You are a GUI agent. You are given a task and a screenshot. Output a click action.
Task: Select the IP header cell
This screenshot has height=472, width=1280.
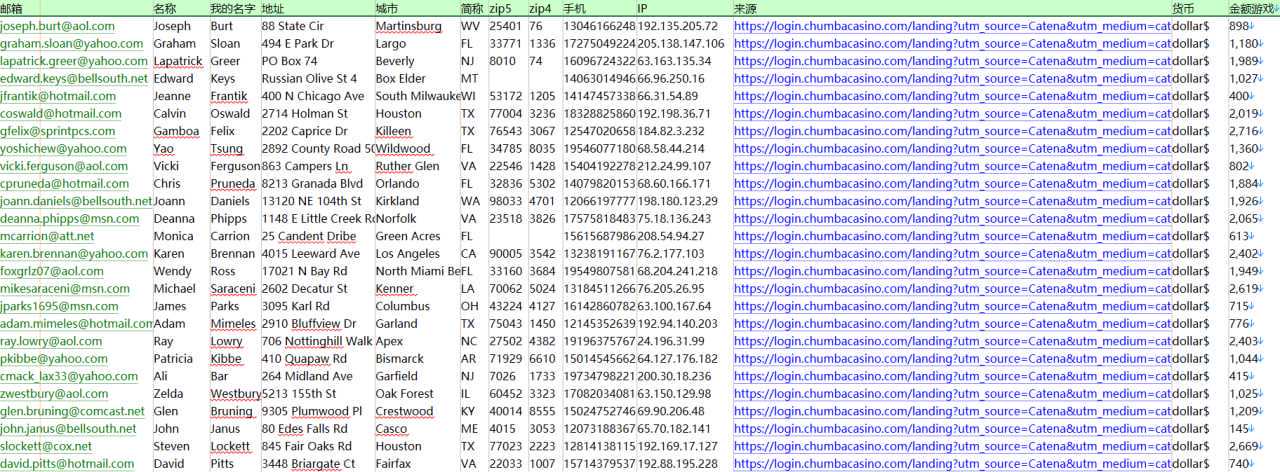643,8
